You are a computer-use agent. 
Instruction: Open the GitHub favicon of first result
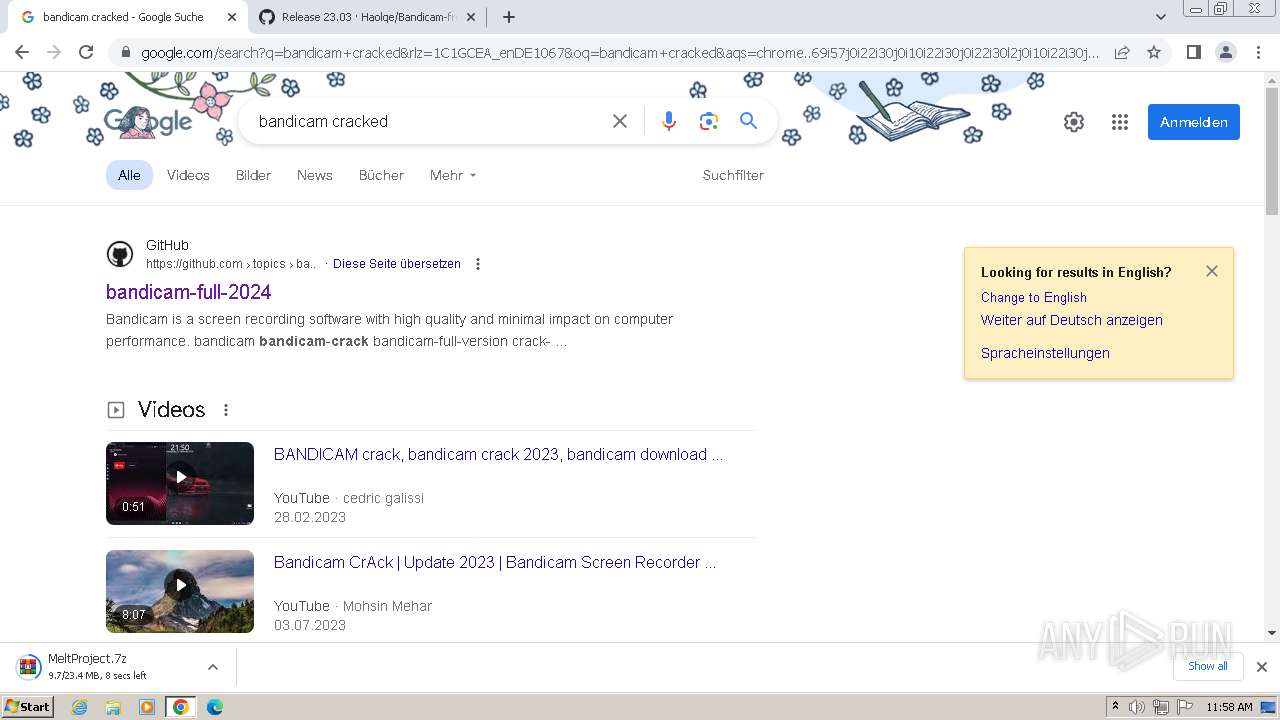(120, 254)
